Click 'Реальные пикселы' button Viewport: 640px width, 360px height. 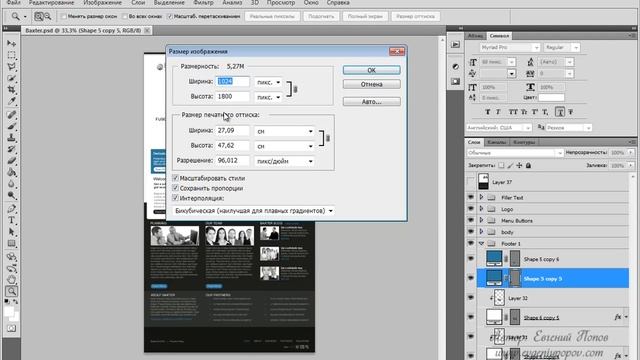click(x=272, y=16)
